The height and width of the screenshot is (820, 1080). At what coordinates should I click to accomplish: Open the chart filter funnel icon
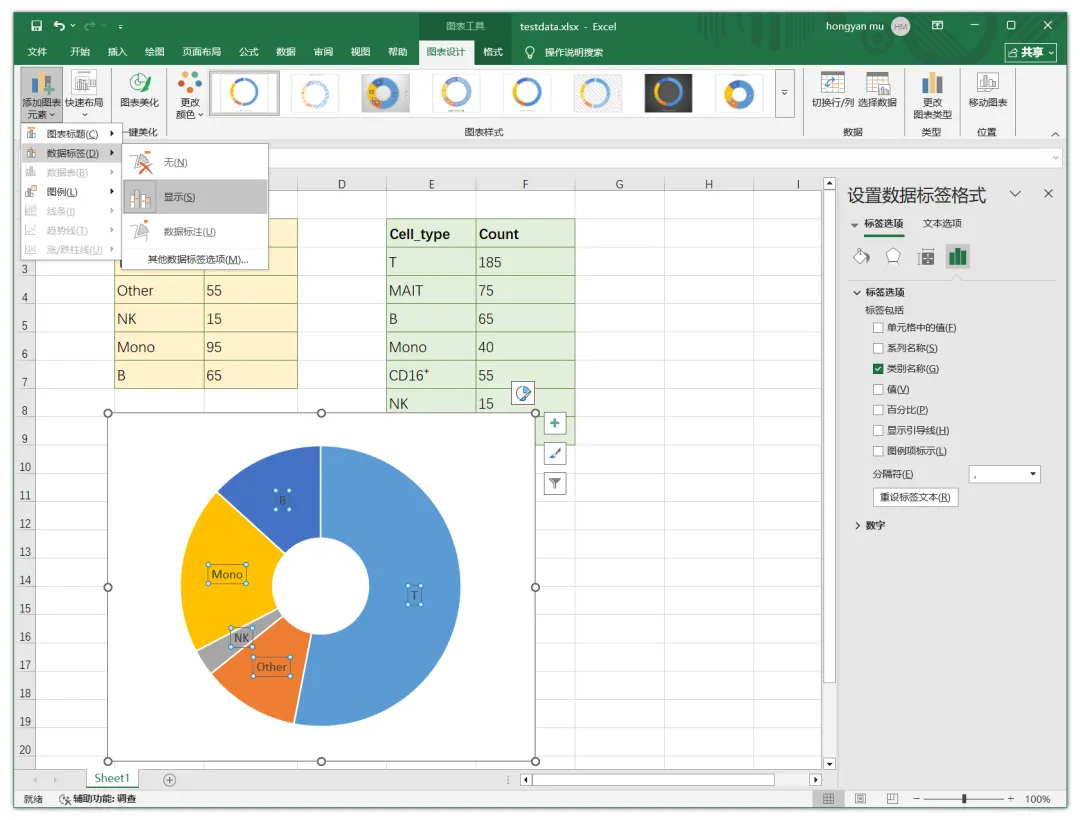pyautogui.click(x=554, y=483)
